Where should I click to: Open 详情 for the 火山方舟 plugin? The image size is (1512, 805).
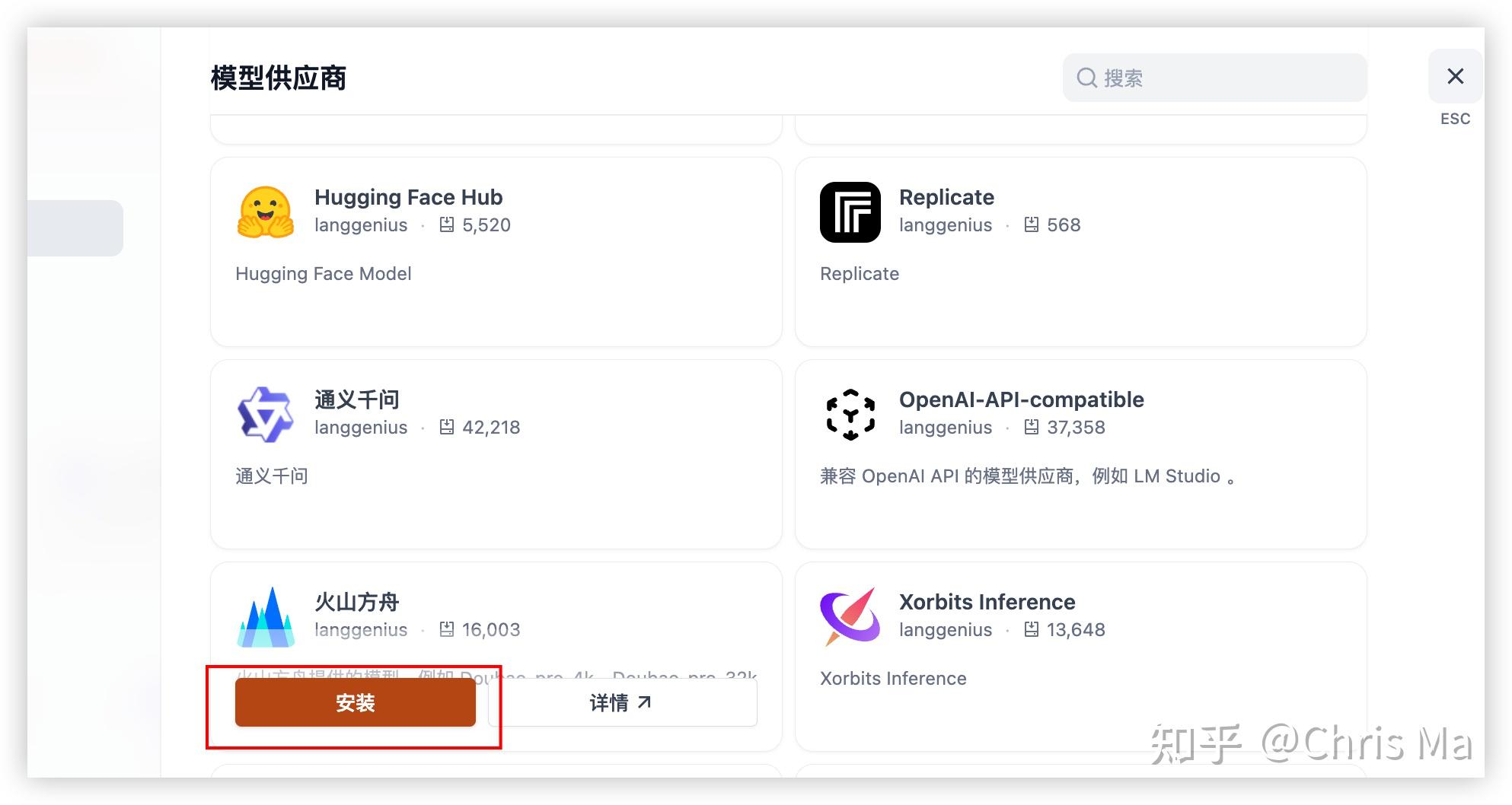pyautogui.click(x=623, y=702)
